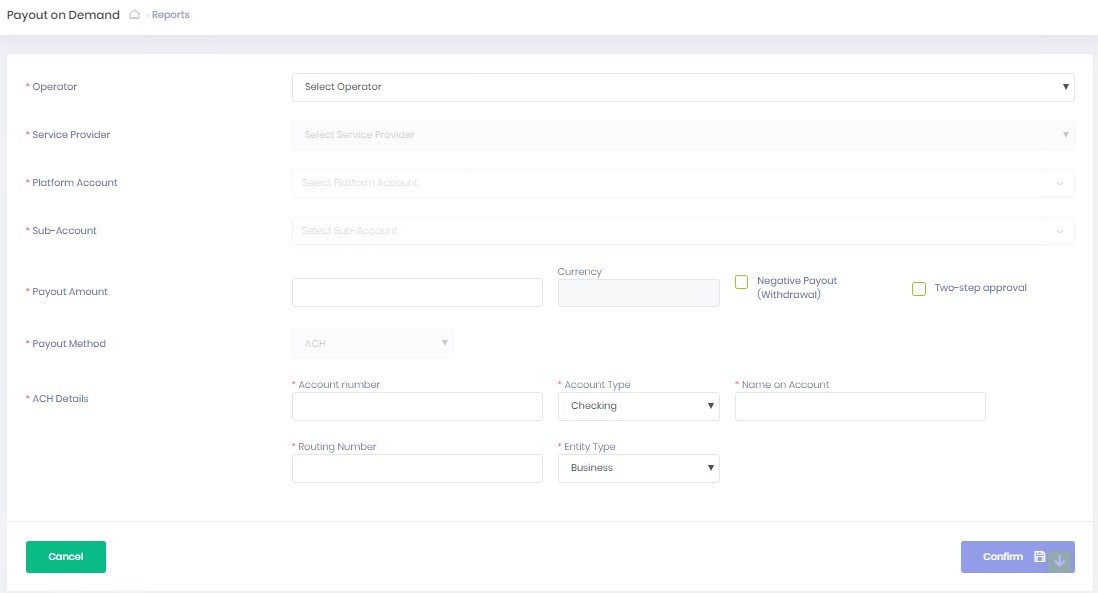This screenshot has height=593, width=1098.
Task: Click the down-arrow scroll icon near Confirm
Action: click(x=1060, y=561)
